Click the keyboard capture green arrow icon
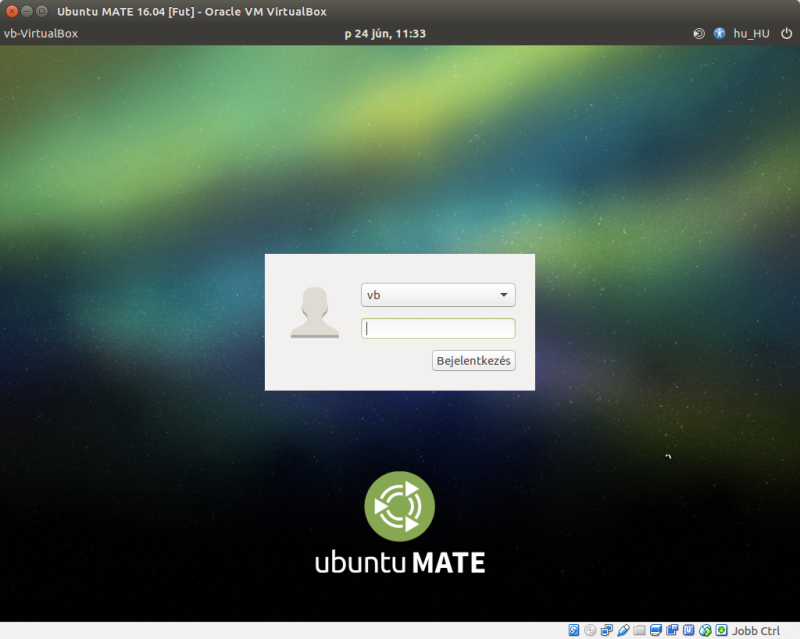The width and height of the screenshot is (800, 639). [x=721, y=630]
